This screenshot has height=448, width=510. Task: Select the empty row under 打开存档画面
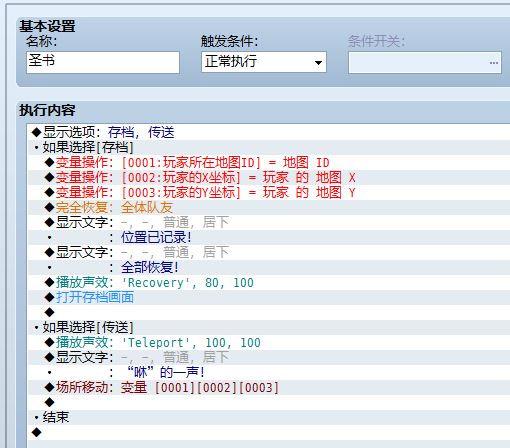click(x=269, y=312)
